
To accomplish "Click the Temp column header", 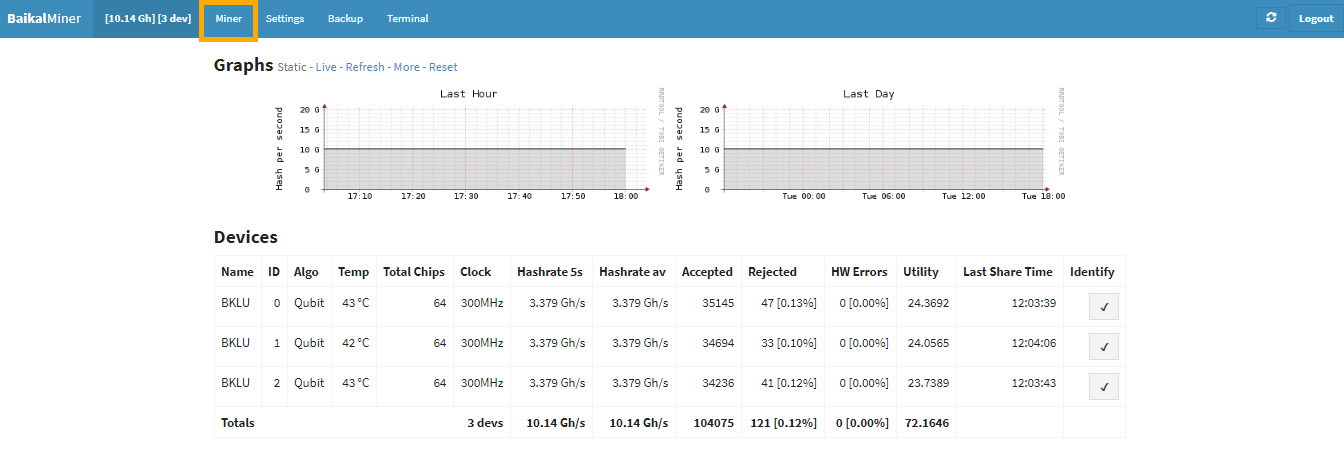I will 353,272.
